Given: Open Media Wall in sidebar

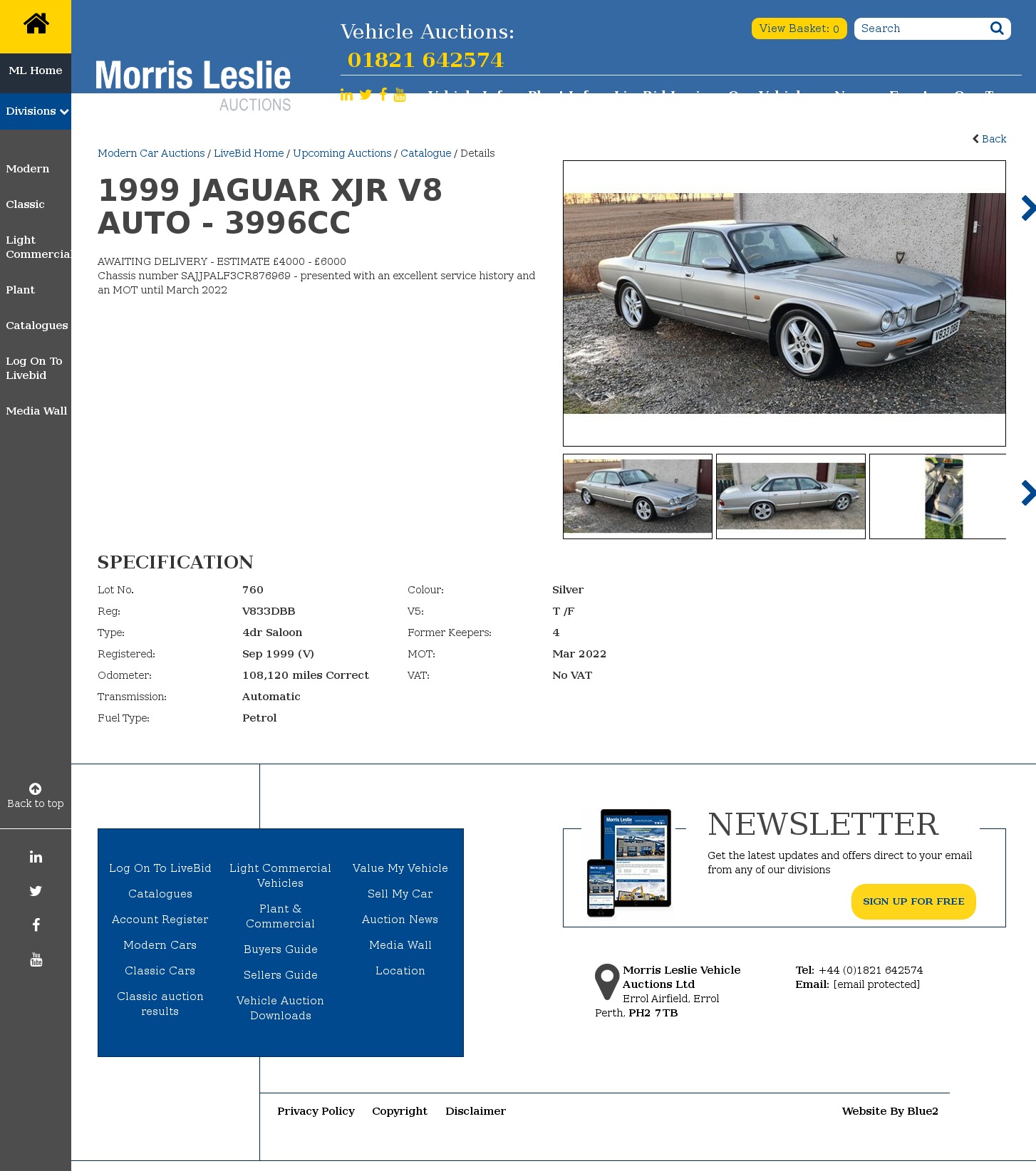Looking at the screenshot, I should [36, 411].
